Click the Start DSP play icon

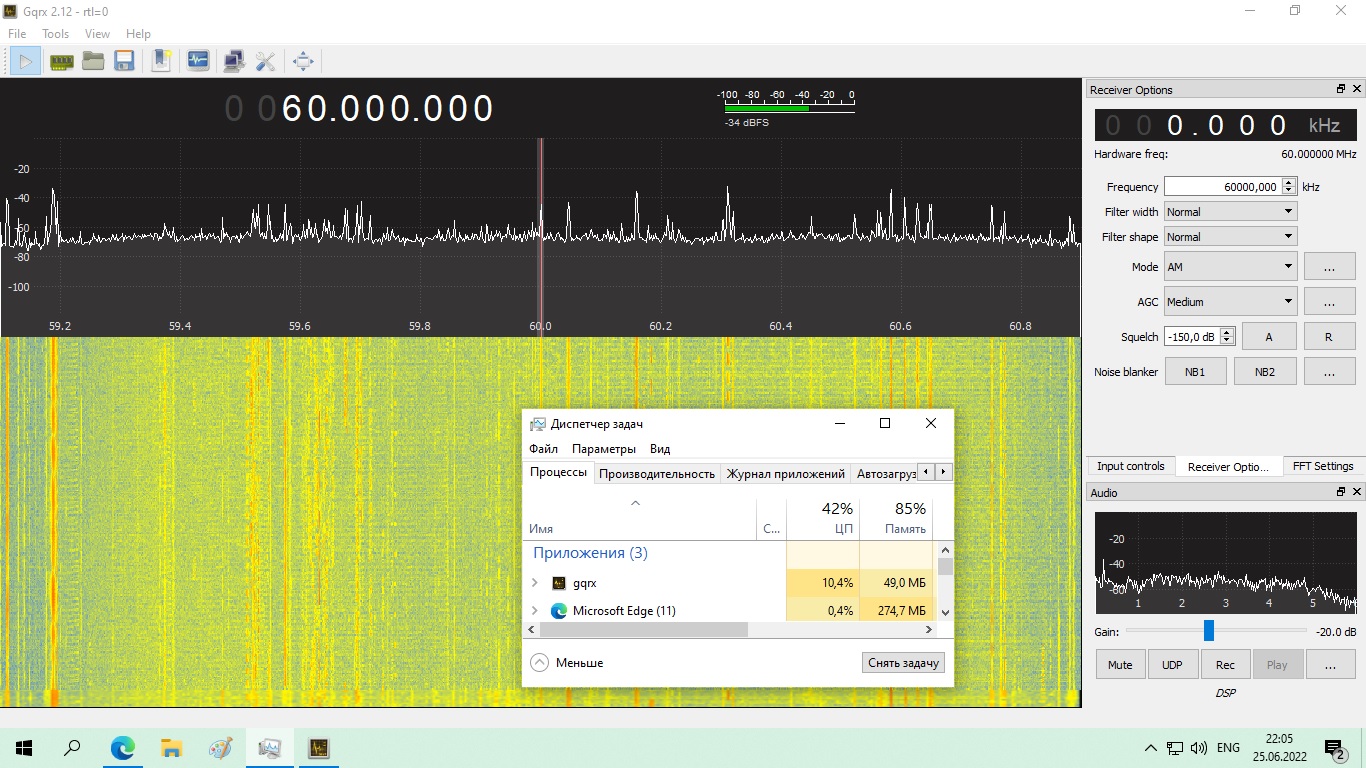(25, 61)
